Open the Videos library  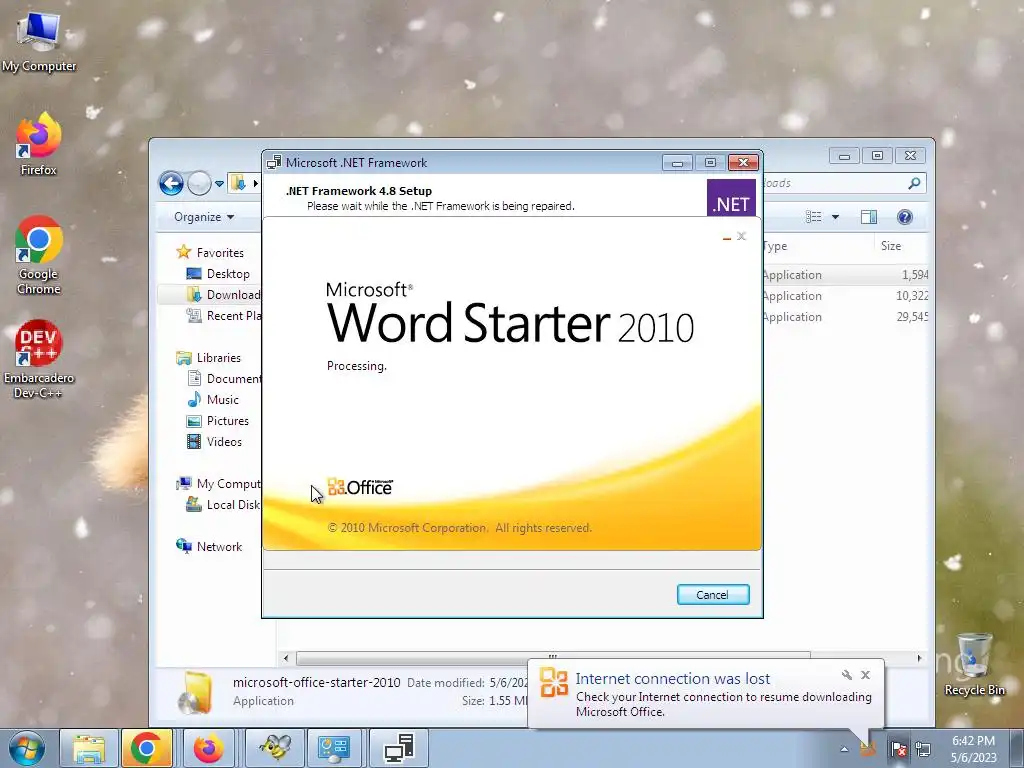[x=214, y=441]
